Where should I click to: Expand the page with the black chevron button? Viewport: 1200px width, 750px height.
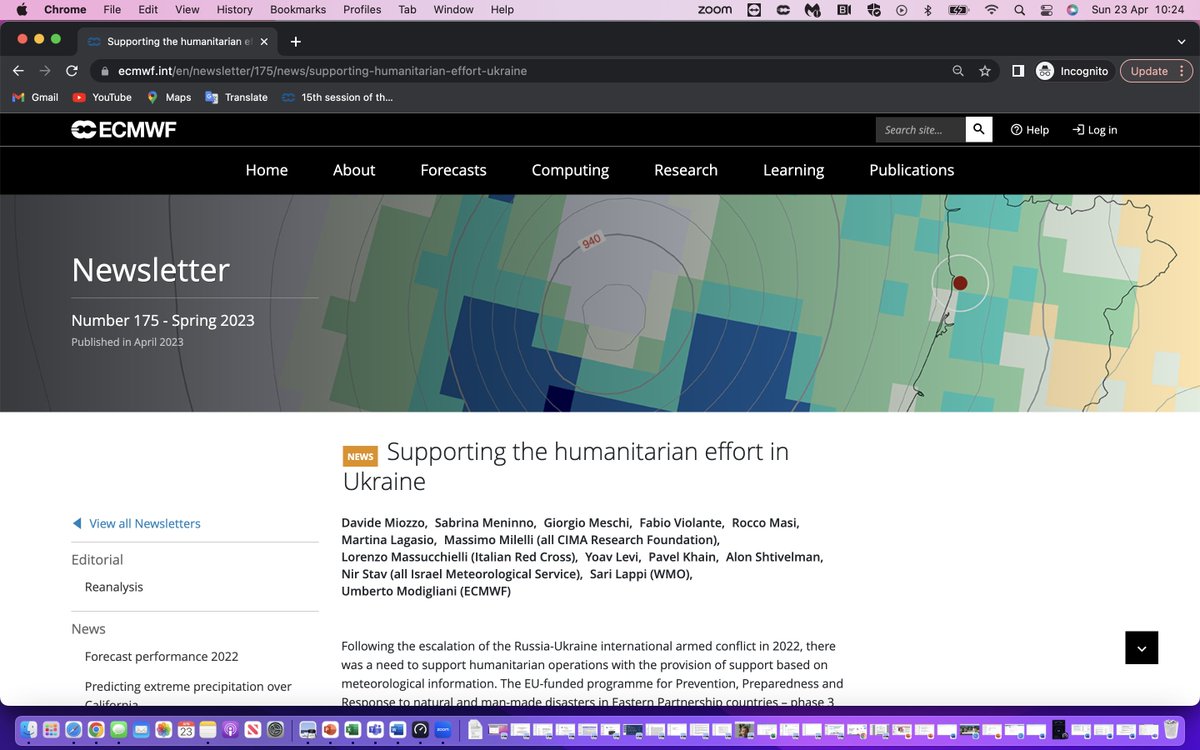pyautogui.click(x=1141, y=648)
